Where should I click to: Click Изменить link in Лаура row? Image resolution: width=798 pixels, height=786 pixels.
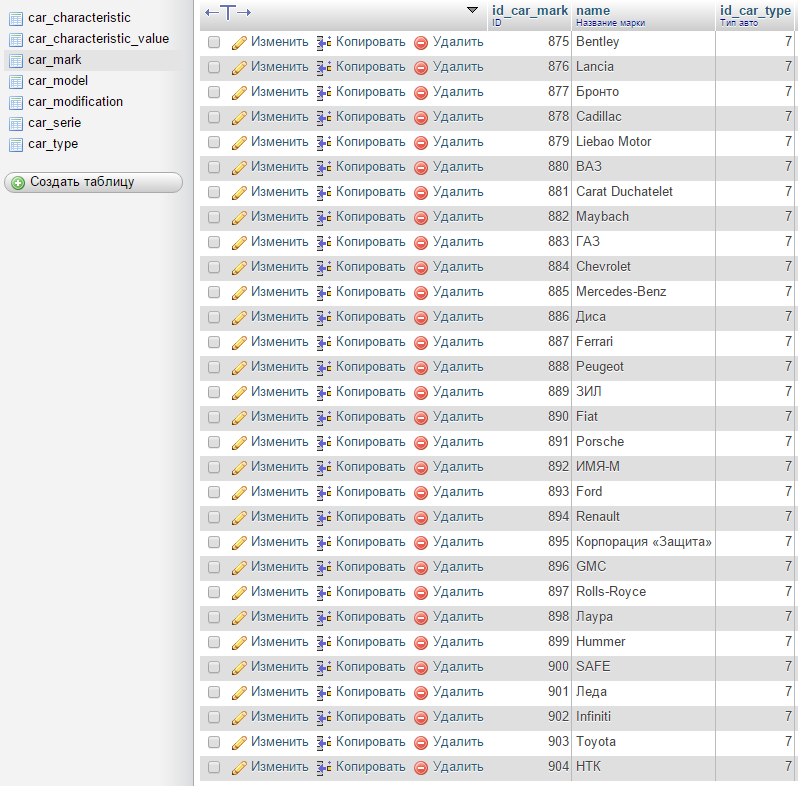pos(279,617)
